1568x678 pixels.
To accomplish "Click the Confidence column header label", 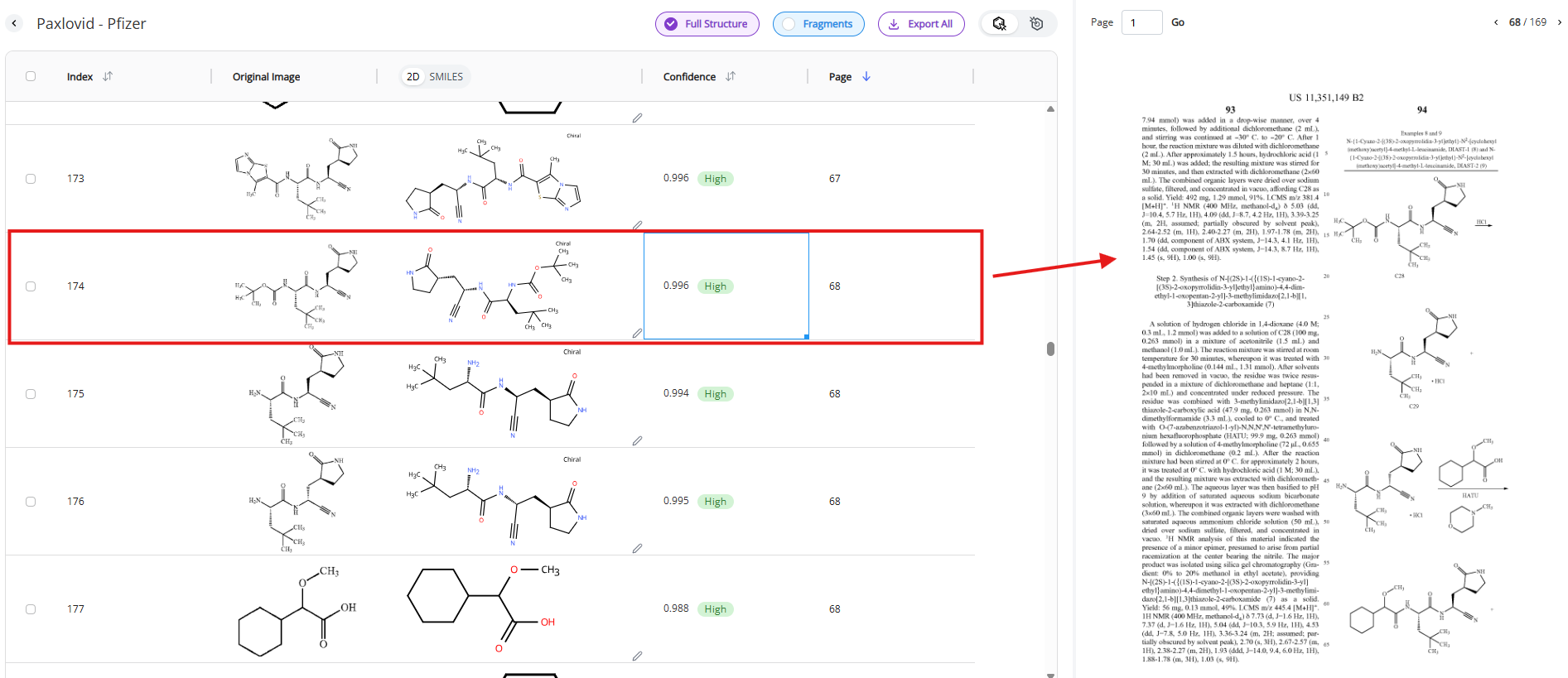I will tap(689, 77).
